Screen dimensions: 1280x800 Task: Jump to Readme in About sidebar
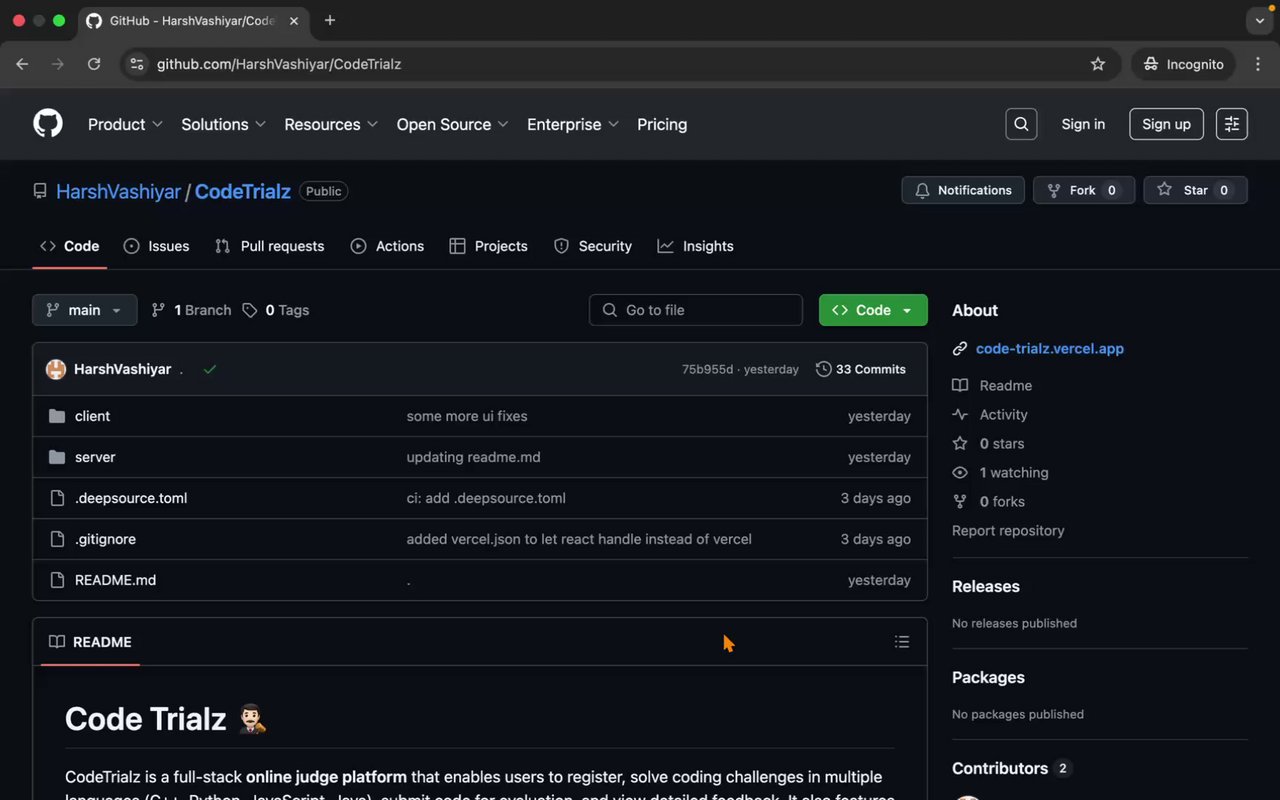point(992,385)
